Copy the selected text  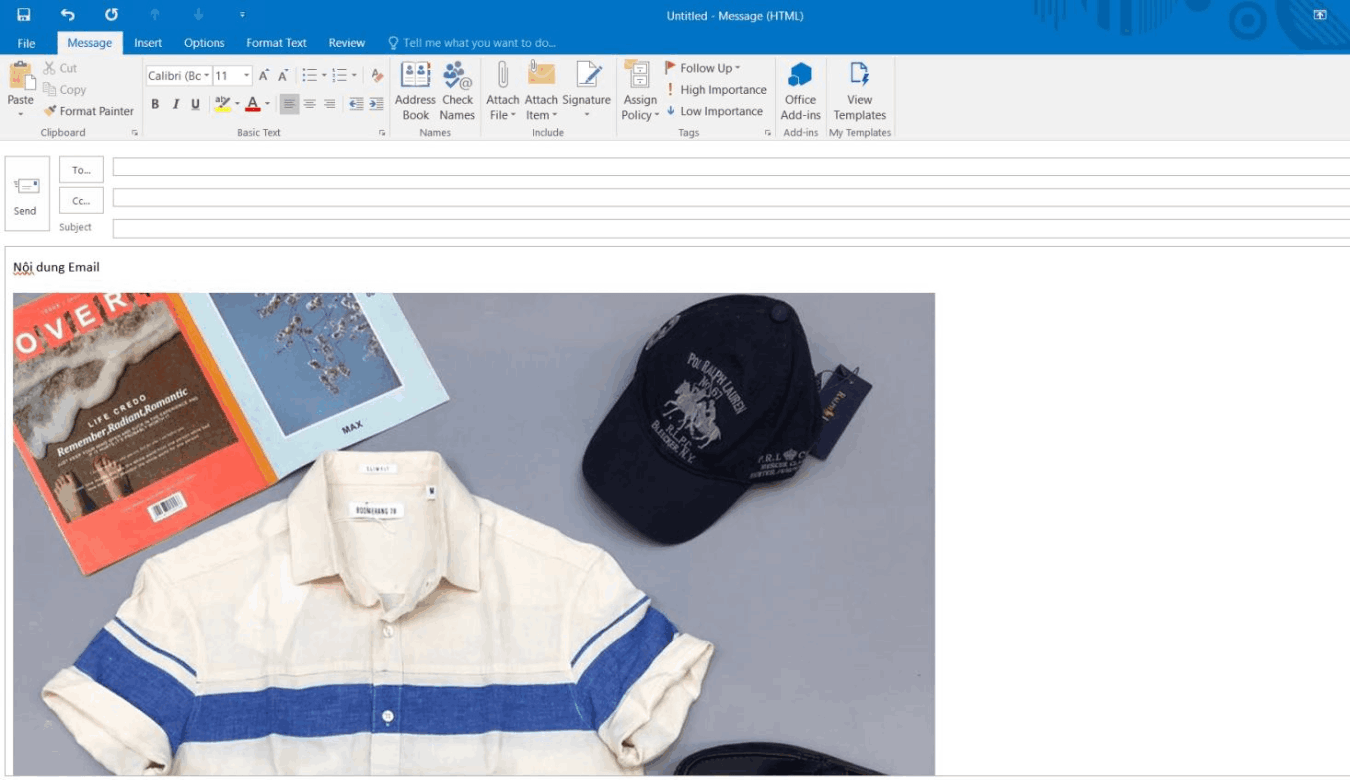pos(64,89)
